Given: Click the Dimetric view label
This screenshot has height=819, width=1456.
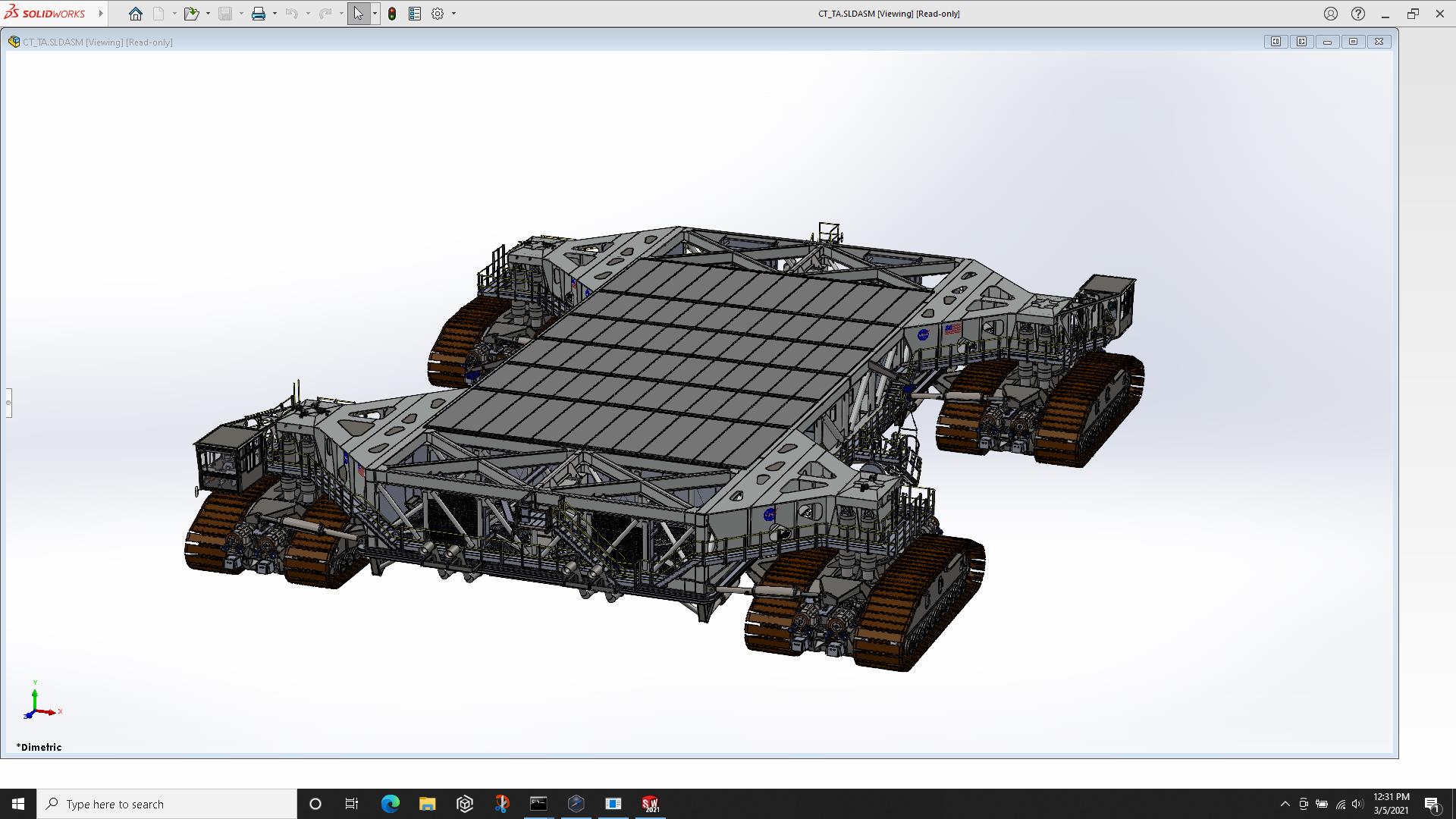Looking at the screenshot, I should tap(39, 747).
